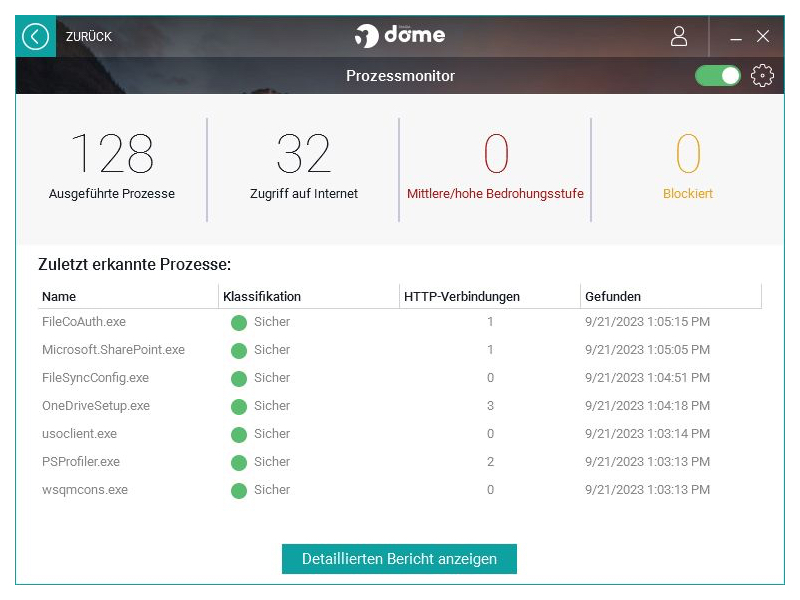
Task: Click the back arrow icon
Action: tap(35, 37)
